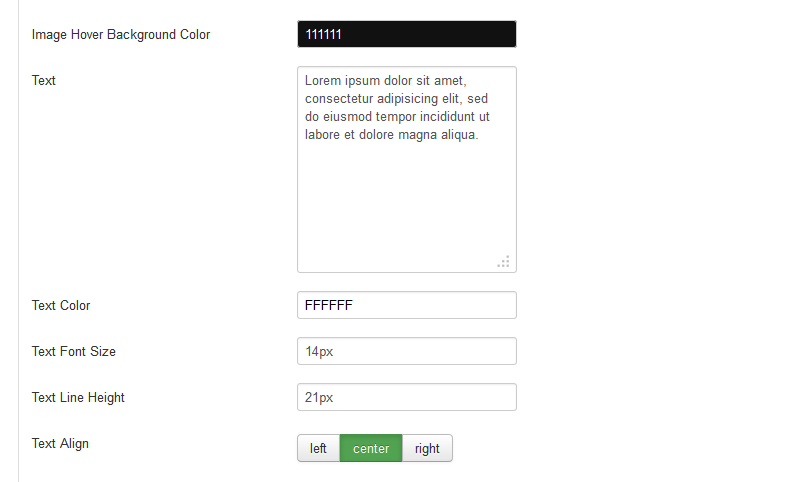Image resolution: width=798 pixels, height=482 pixels.
Task: Click the 'Text Line Height' label
Action: (x=78, y=398)
